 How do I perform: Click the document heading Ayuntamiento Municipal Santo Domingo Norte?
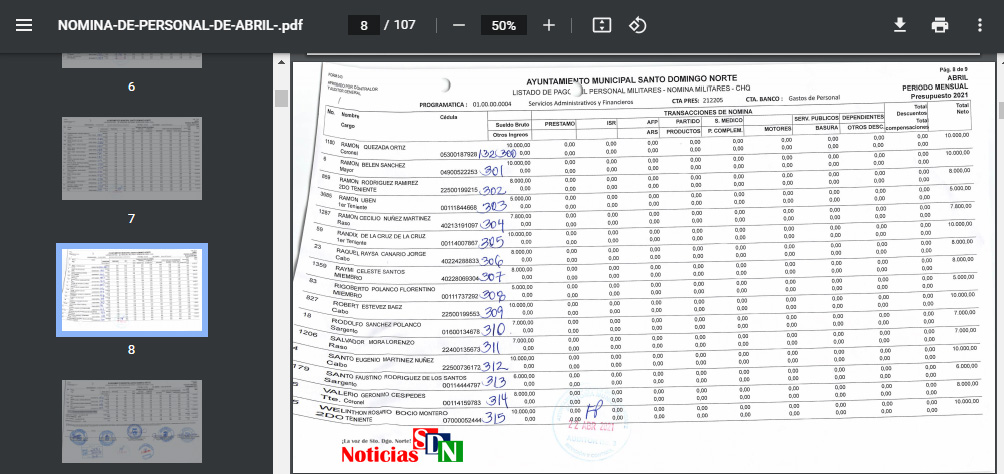click(631, 78)
